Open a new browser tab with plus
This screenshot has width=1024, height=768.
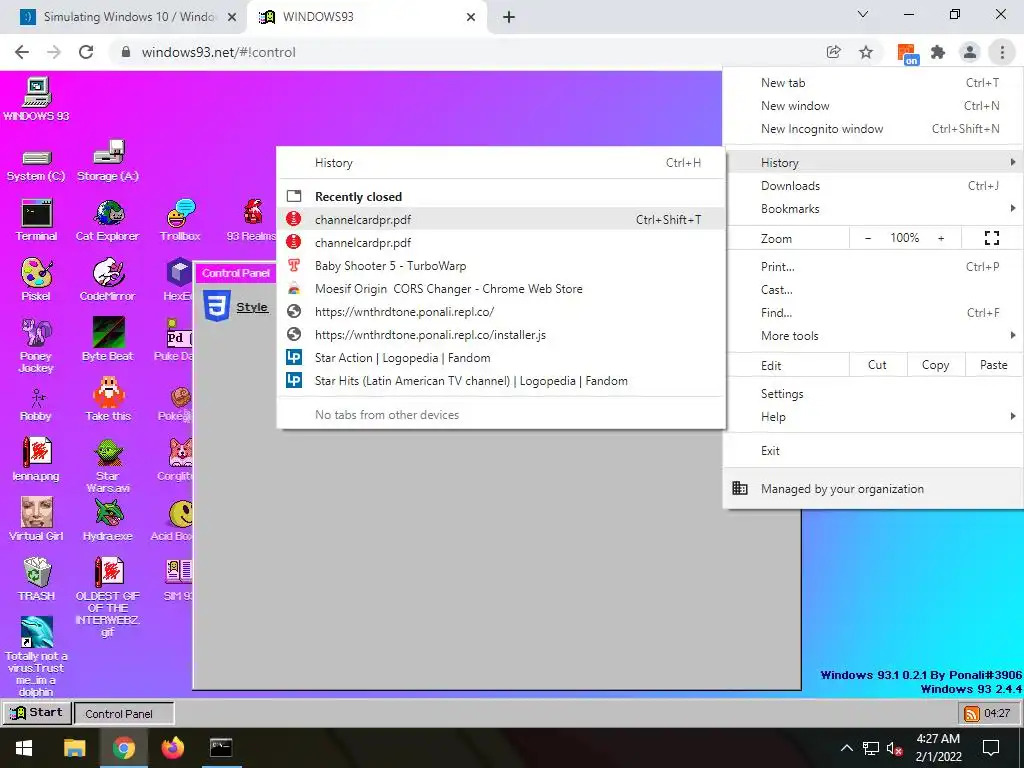click(x=509, y=18)
